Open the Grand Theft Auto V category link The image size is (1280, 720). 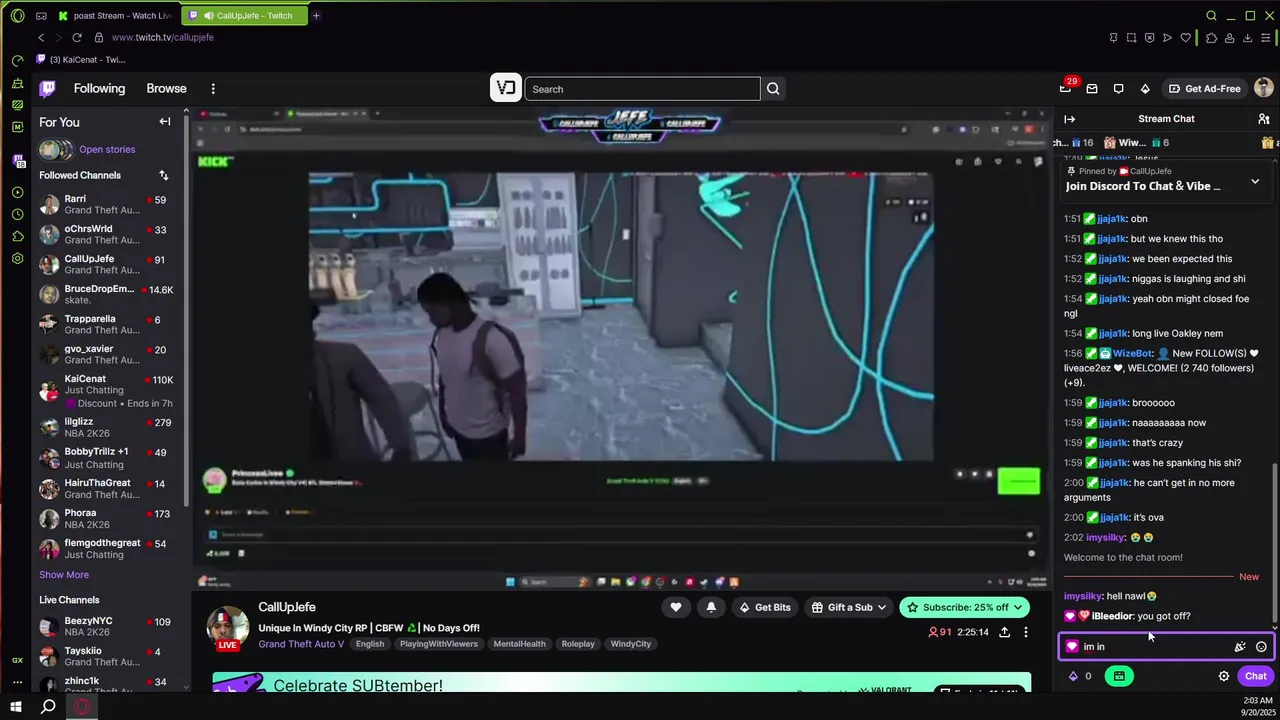301,644
